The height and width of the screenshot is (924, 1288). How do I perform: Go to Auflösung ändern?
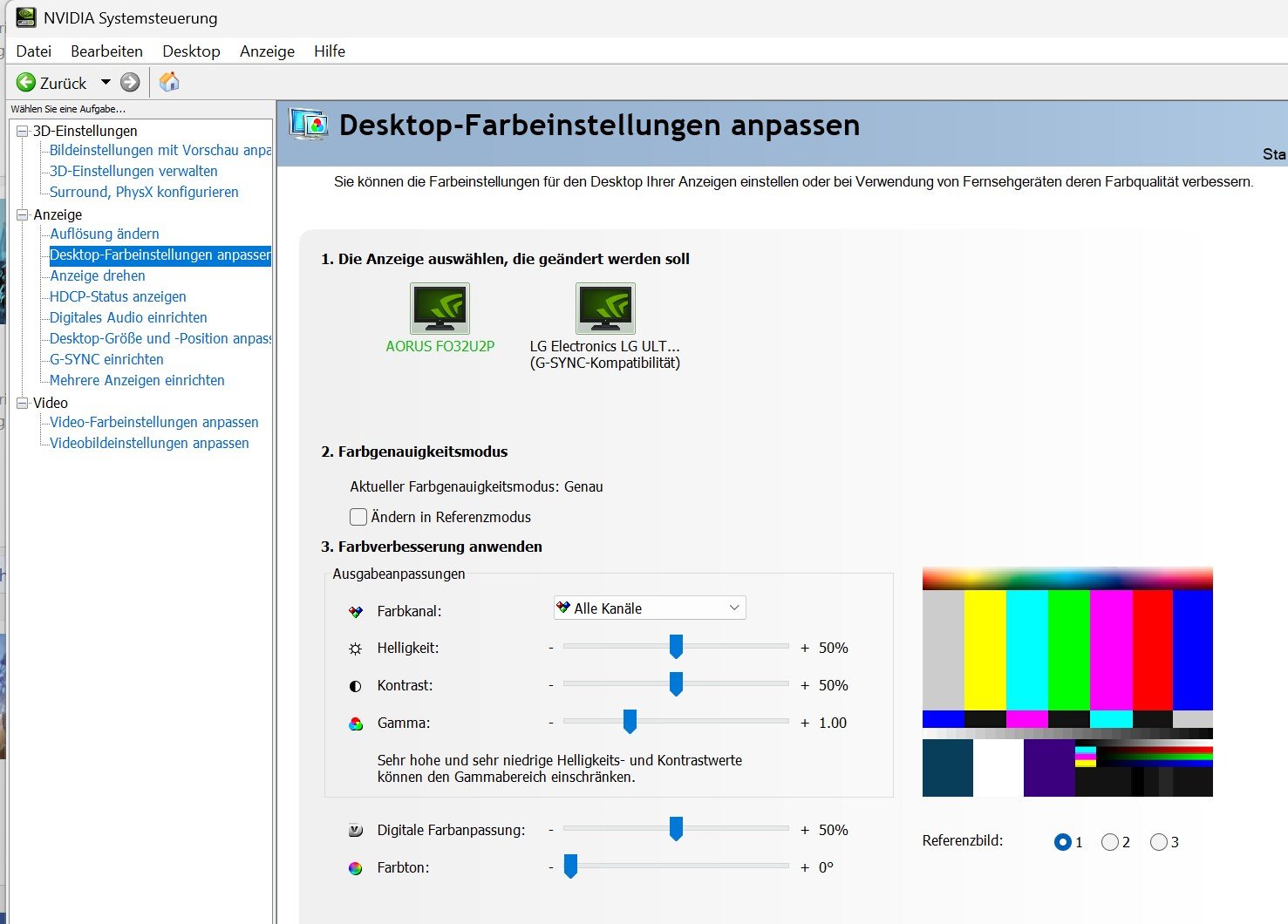(x=105, y=234)
